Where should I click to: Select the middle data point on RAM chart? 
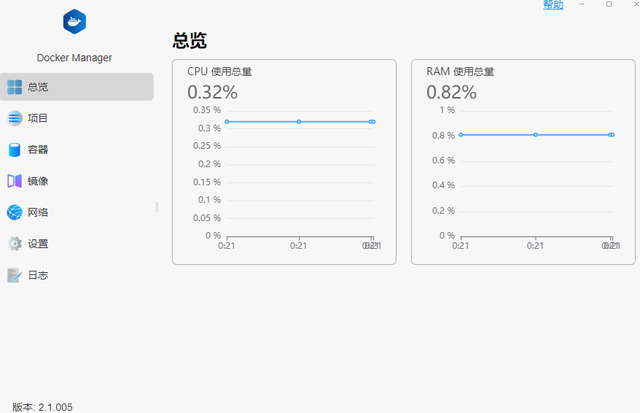pyautogui.click(x=536, y=135)
